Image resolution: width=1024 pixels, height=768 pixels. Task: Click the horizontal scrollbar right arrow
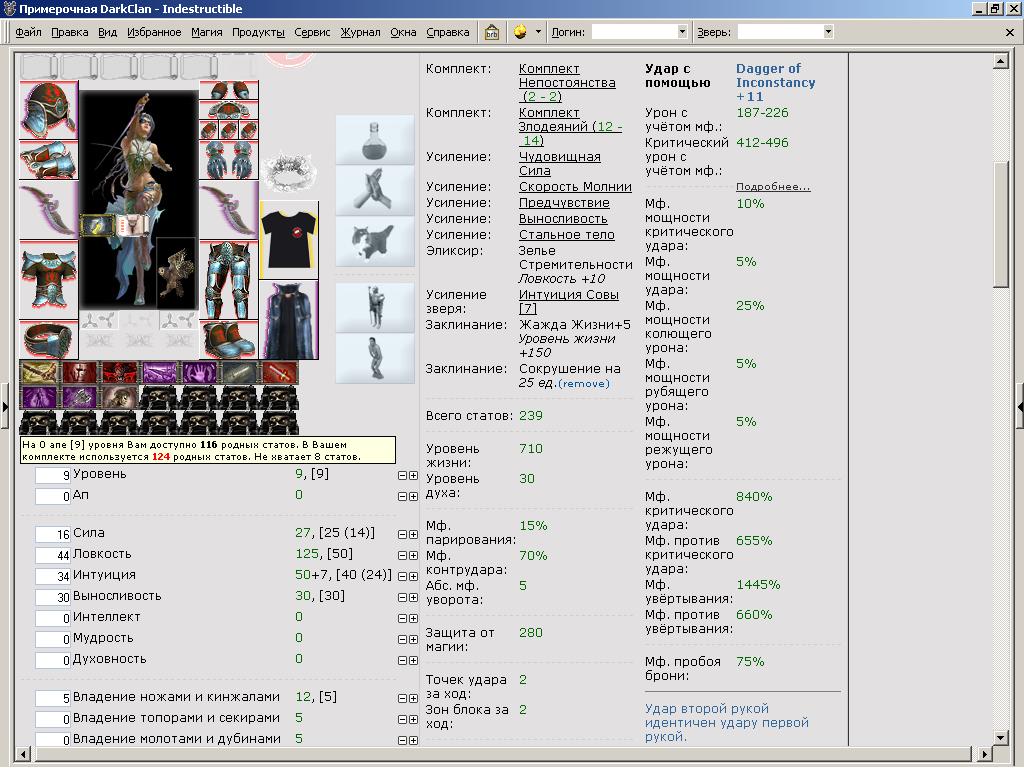click(x=985, y=754)
